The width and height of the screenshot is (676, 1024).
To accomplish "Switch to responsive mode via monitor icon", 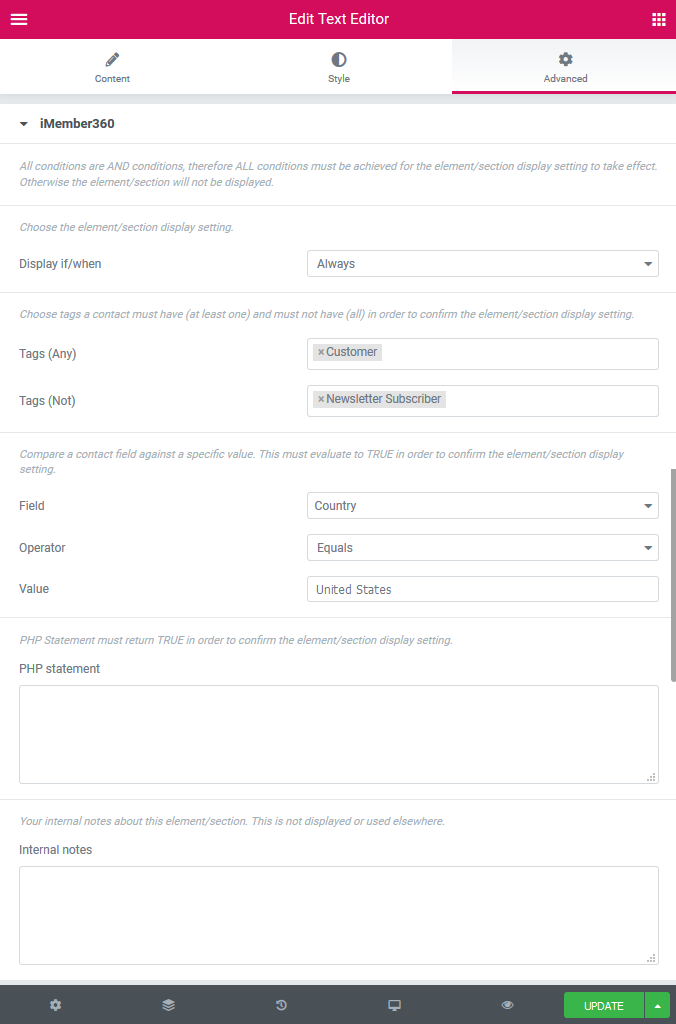I will (x=394, y=1005).
